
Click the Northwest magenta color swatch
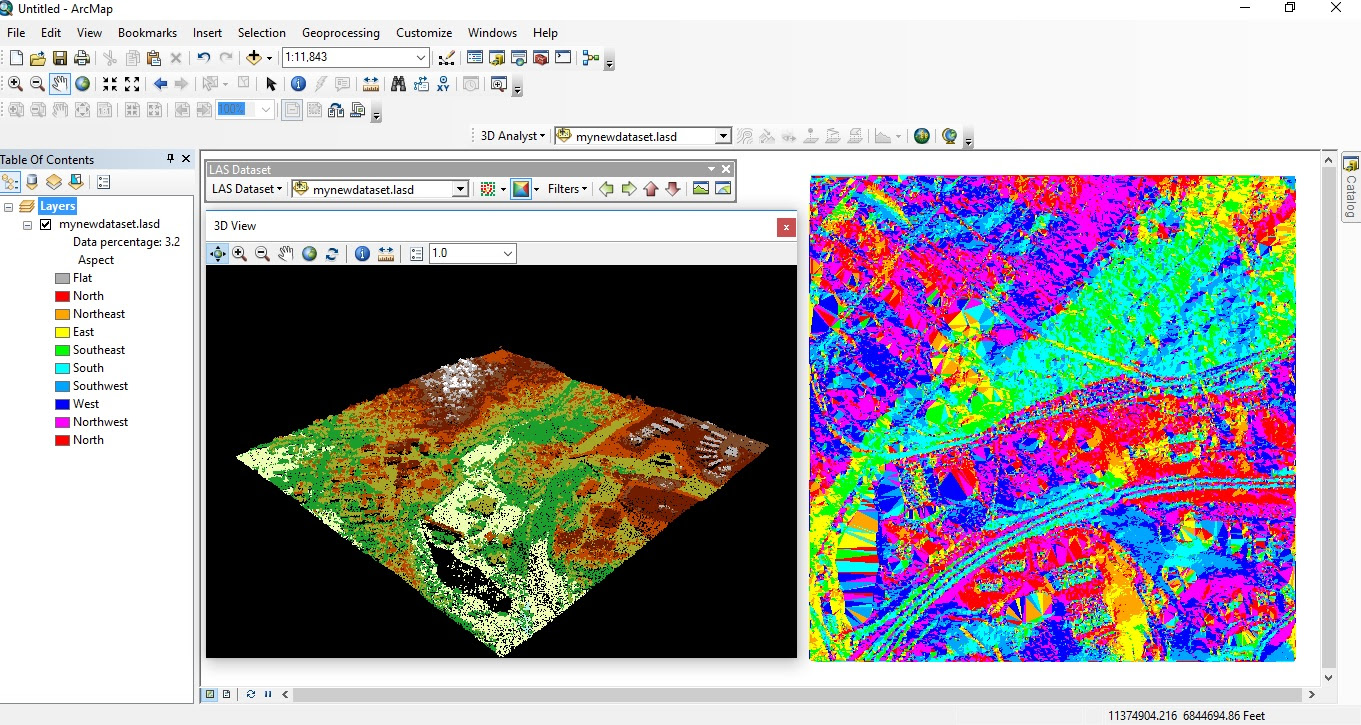pos(62,422)
